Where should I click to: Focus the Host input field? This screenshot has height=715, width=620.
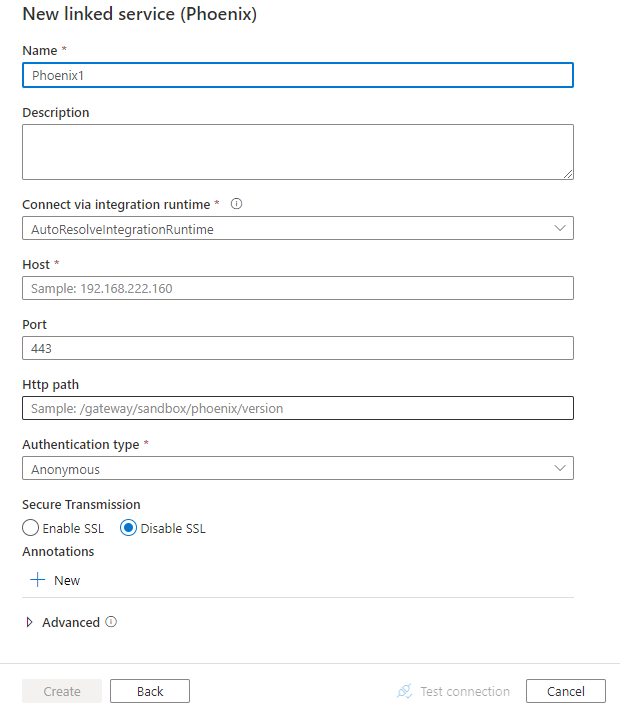coord(298,288)
